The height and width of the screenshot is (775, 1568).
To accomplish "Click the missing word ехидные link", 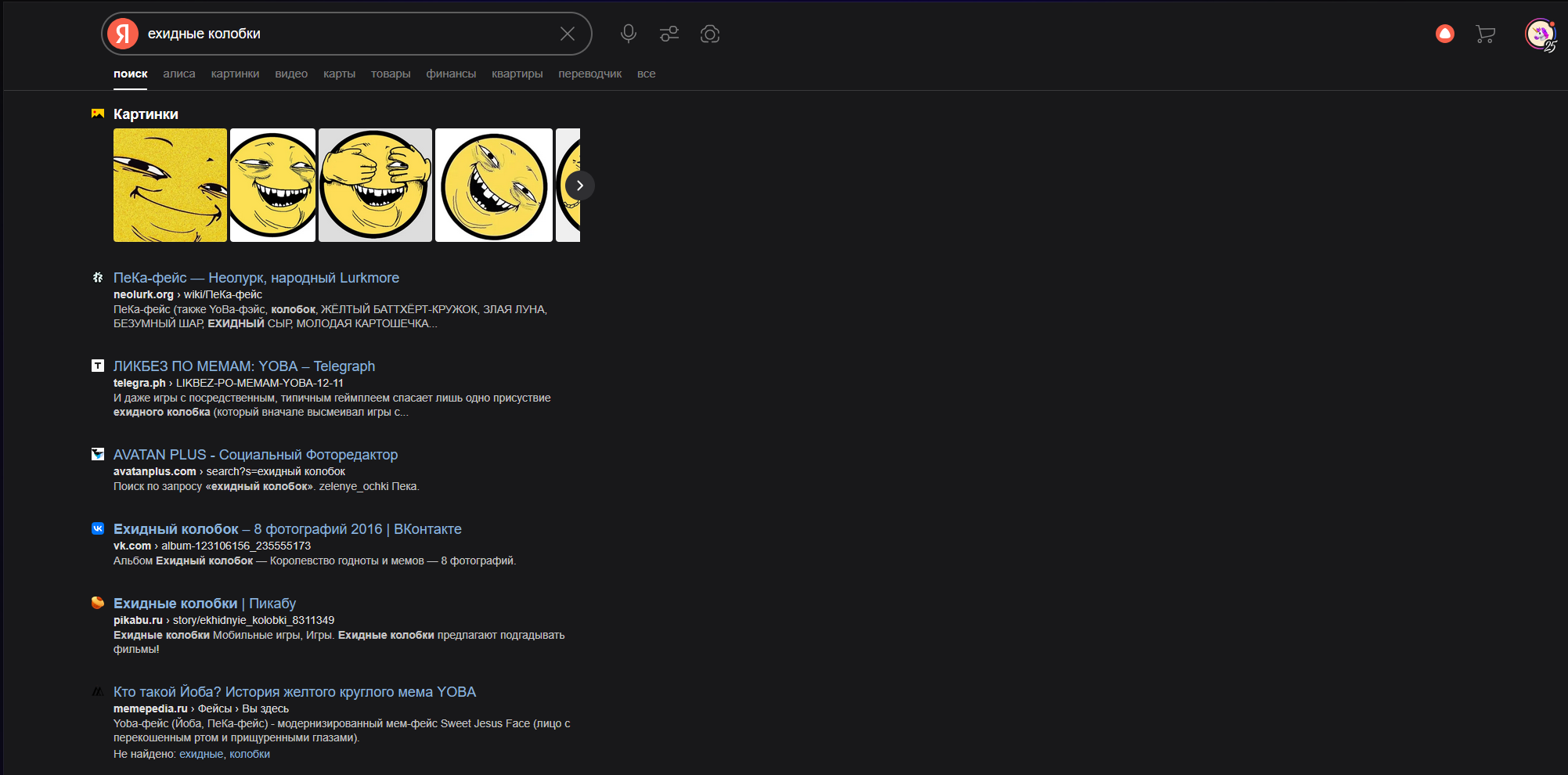I will tap(201, 754).
